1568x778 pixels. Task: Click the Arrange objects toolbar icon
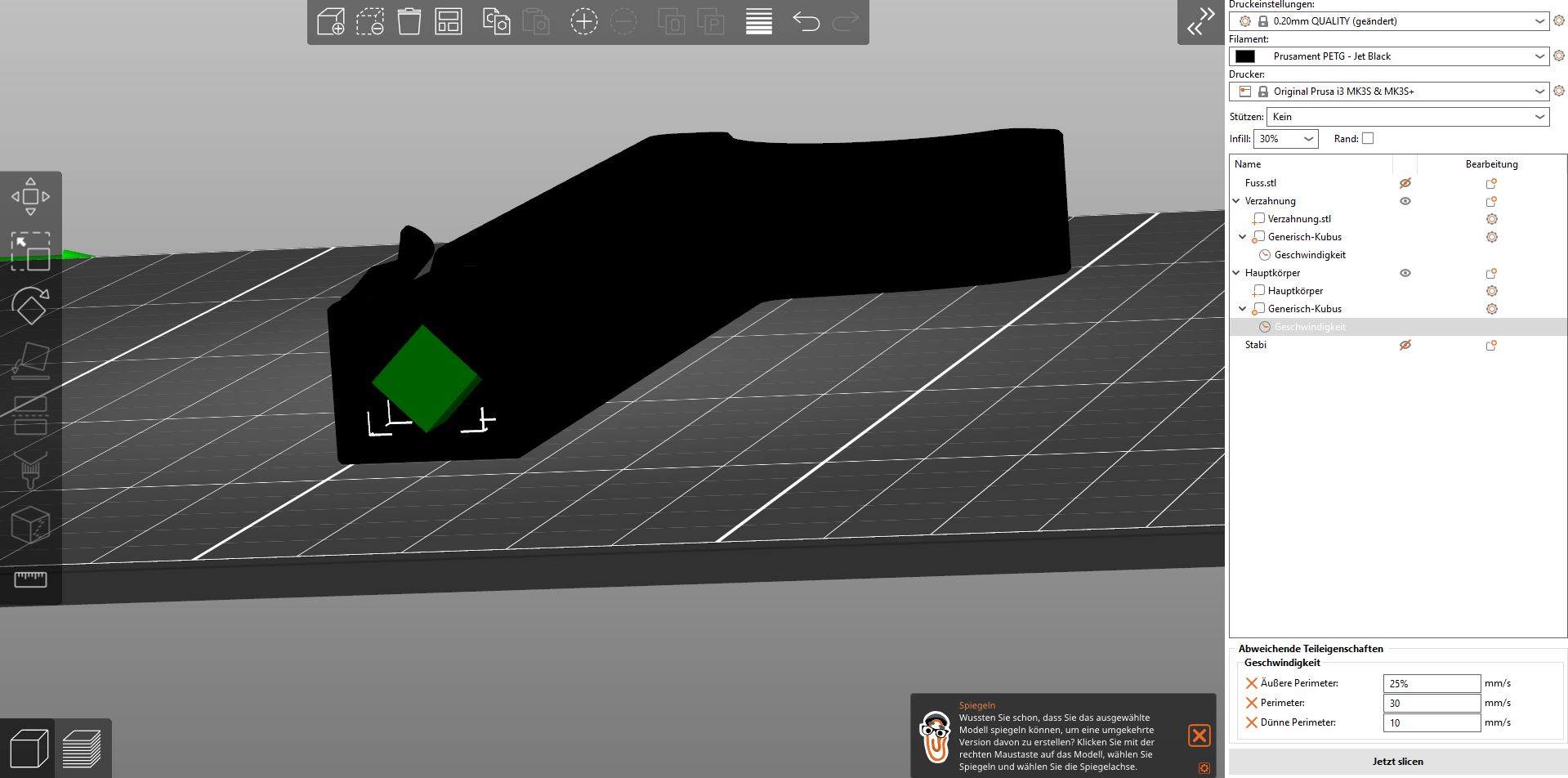(x=449, y=21)
